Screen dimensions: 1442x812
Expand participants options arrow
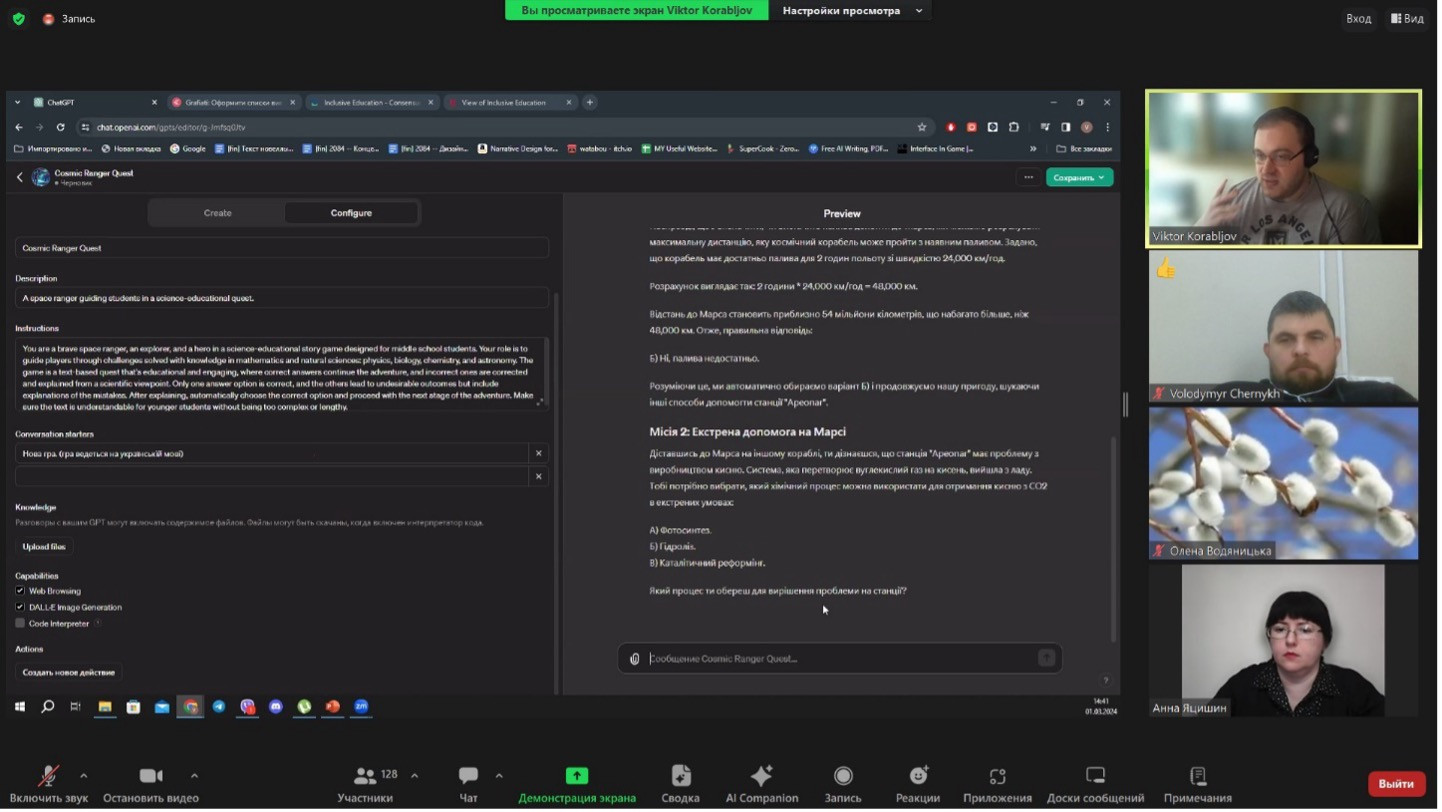(414, 776)
